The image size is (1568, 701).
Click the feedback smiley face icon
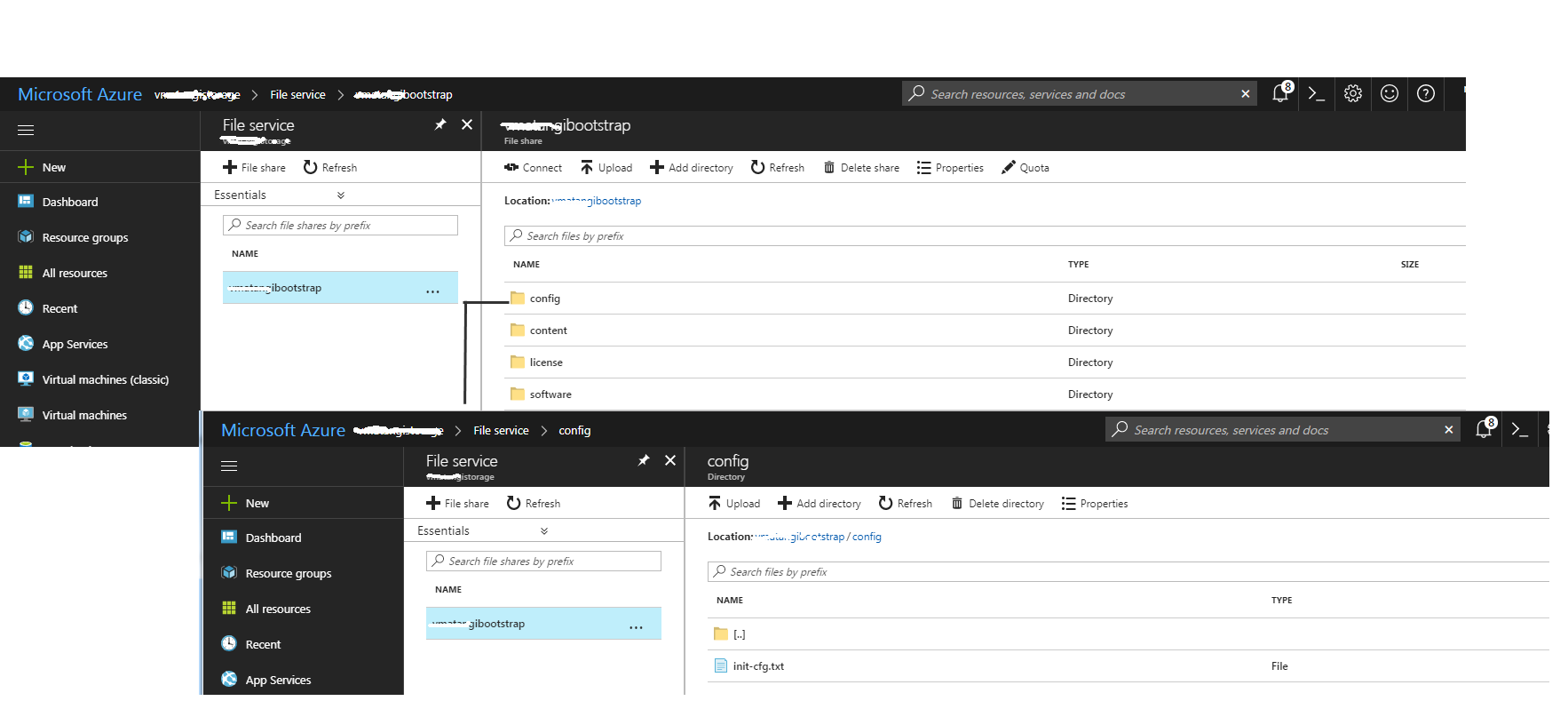coord(1390,94)
